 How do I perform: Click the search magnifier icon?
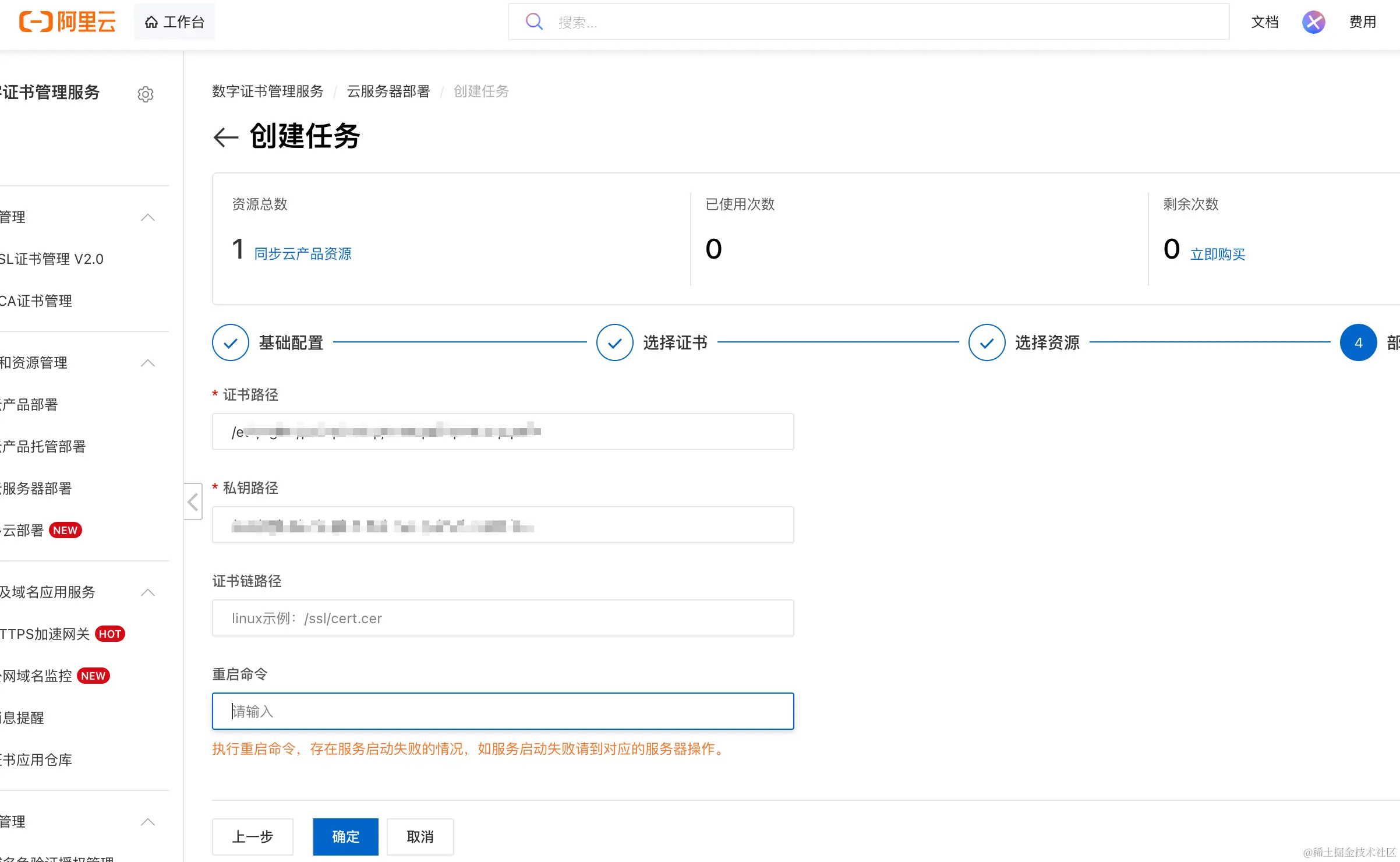pyautogui.click(x=534, y=22)
